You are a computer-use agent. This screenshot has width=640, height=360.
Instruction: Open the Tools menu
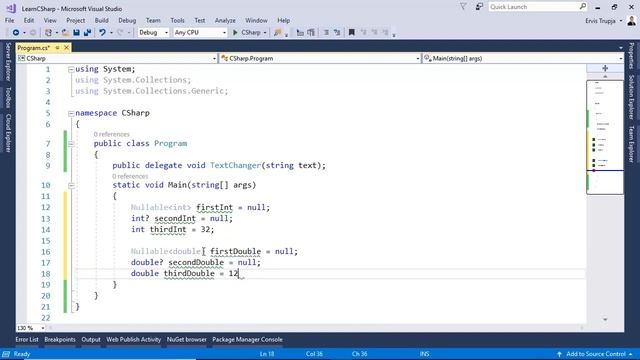tap(177, 20)
